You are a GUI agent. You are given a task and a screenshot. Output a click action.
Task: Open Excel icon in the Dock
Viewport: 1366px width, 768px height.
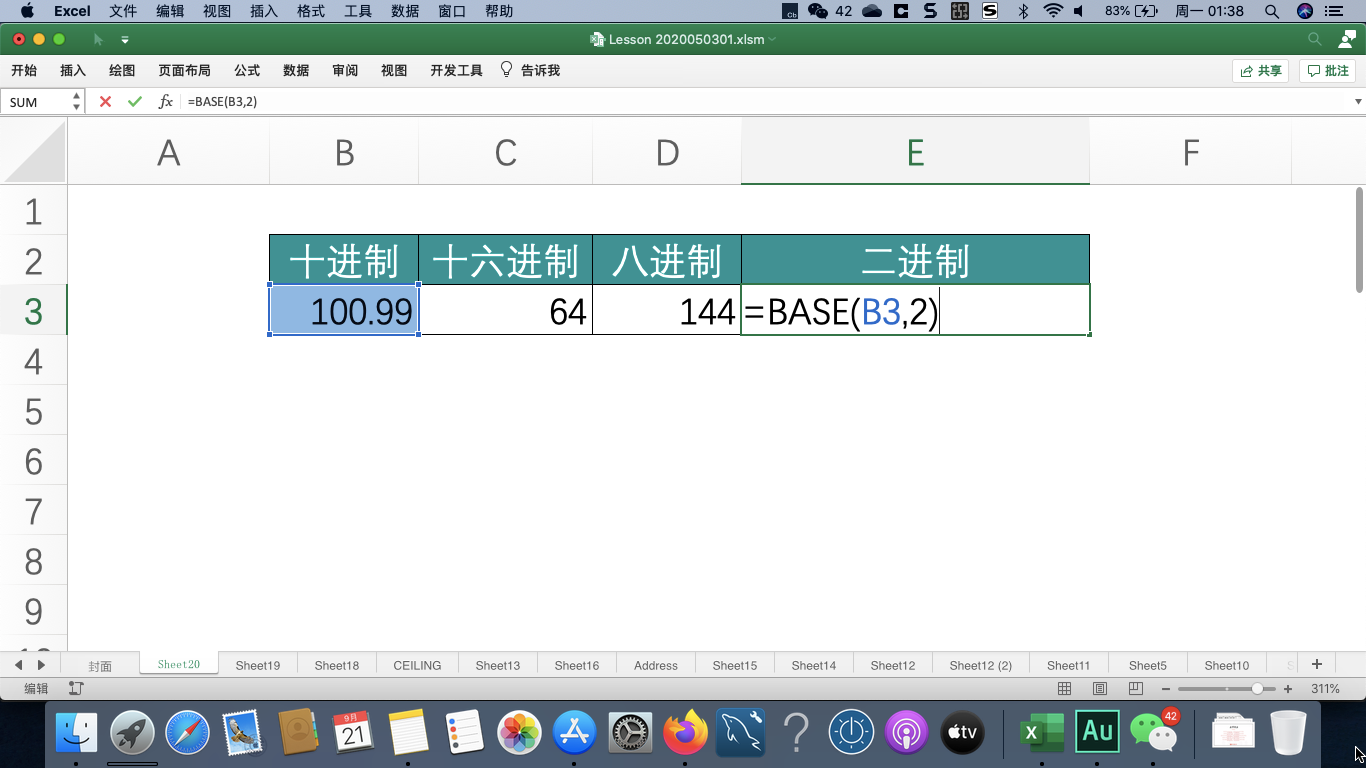[x=1041, y=733]
